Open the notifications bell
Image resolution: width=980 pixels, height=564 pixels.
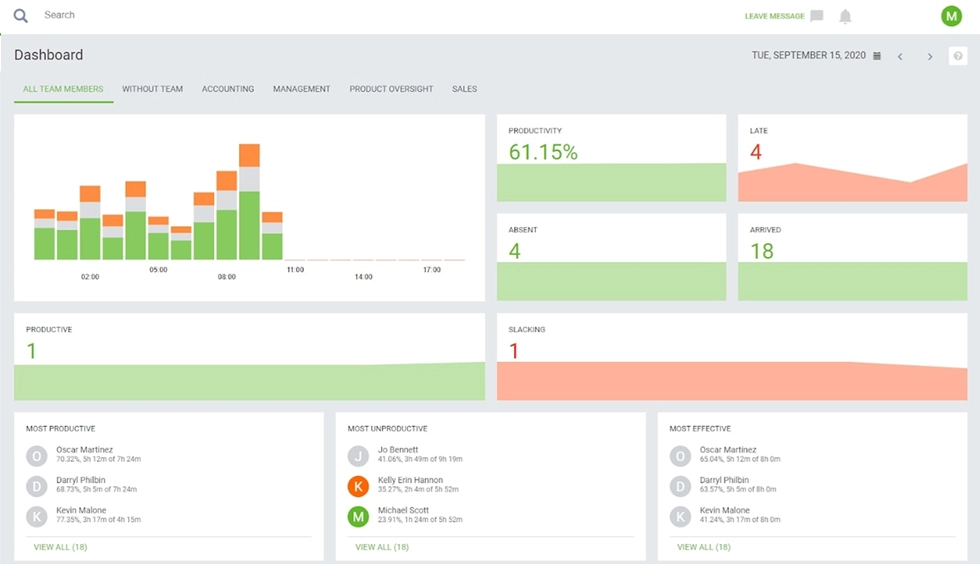click(845, 16)
